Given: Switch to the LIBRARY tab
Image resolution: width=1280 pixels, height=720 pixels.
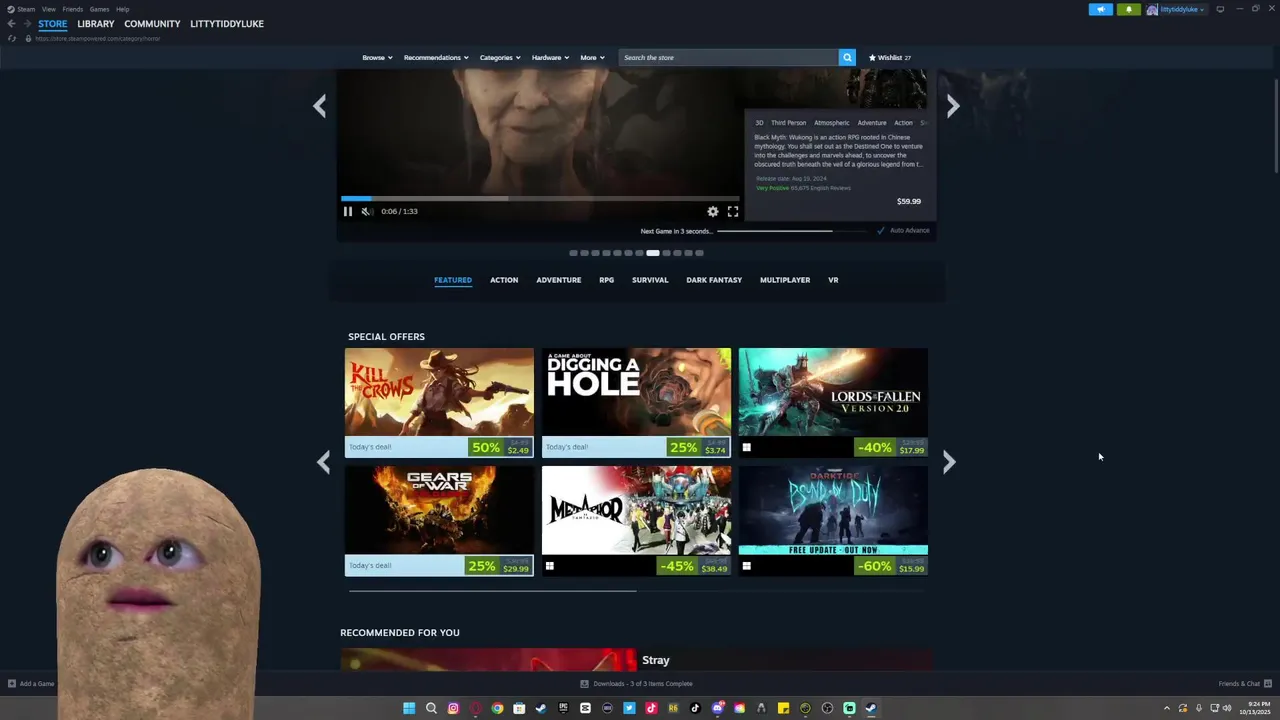Looking at the screenshot, I should (x=96, y=24).
